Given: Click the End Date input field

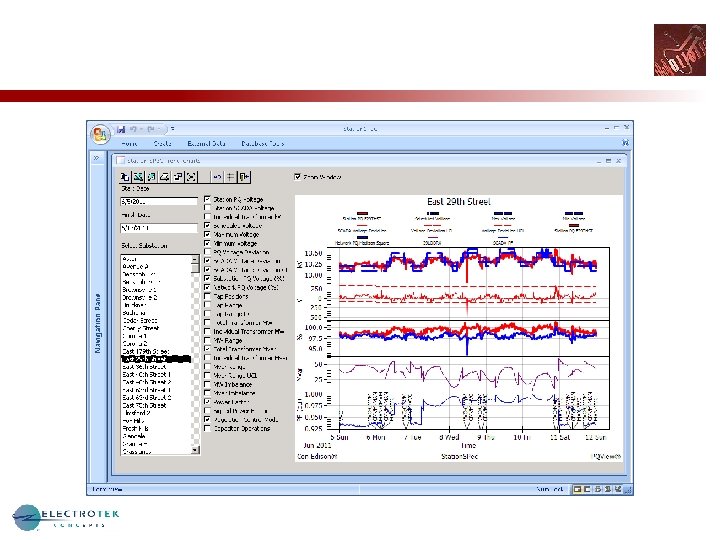Looking at the screenshot, I should 159,228.
